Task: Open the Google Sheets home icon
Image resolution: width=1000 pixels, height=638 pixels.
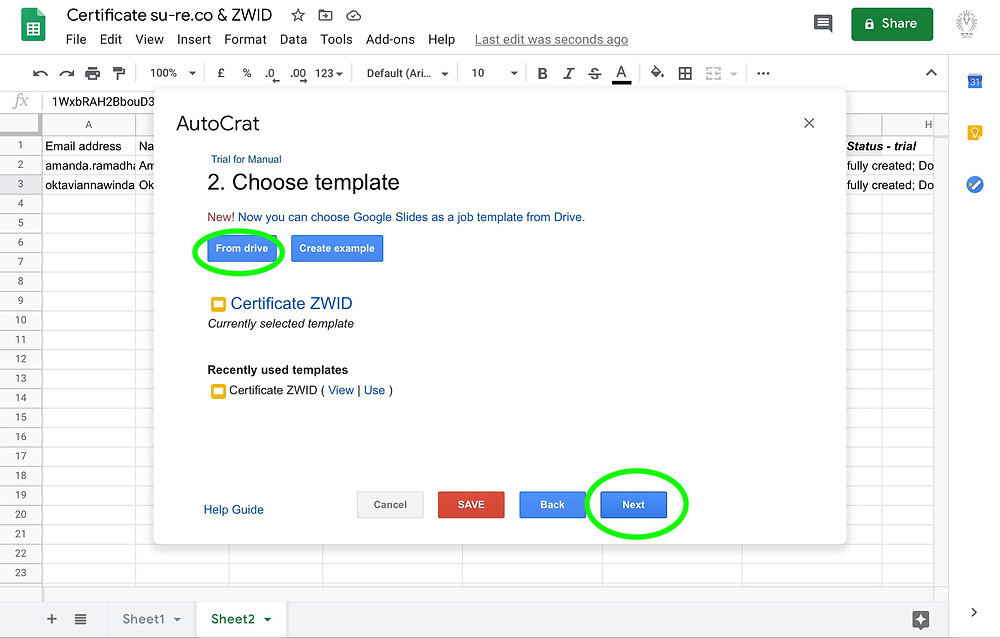Action: [x=33, y=24]
